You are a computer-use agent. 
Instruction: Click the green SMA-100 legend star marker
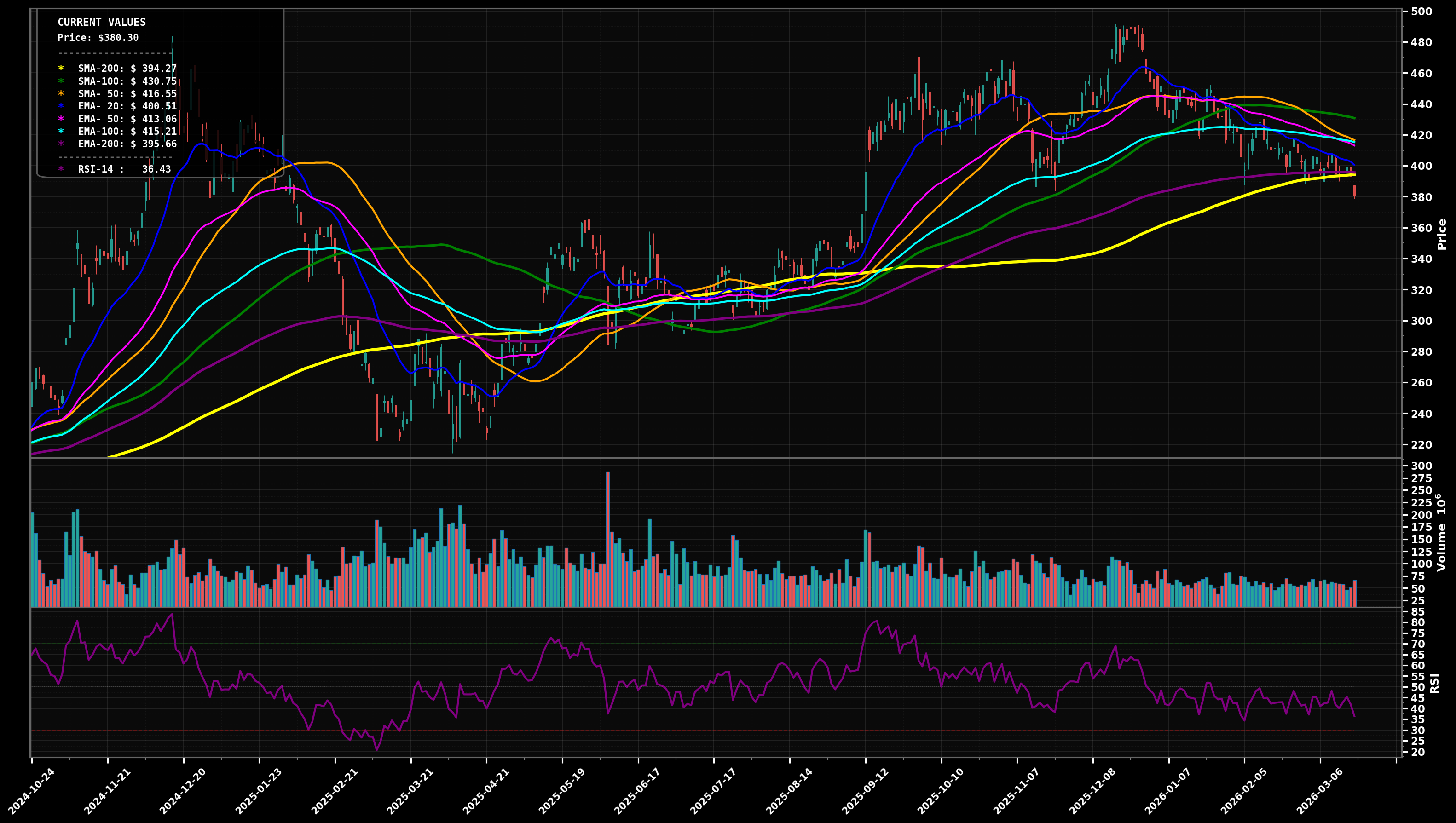62,81
